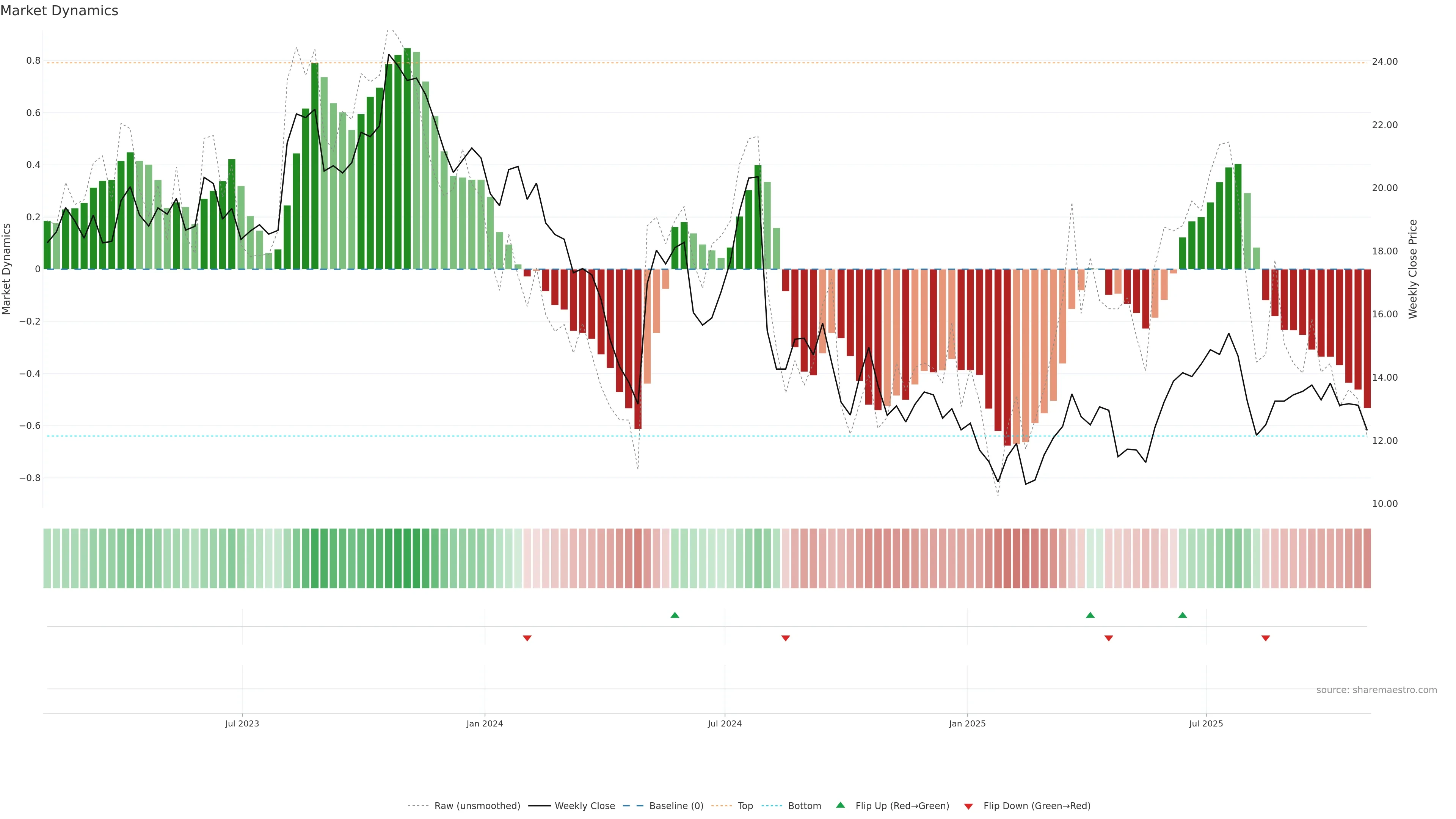Image resolution: width=1456 pixels, height=819 pixels.
Task: Click the green Flip Up legend triangle icon
Action: tap(841, 805)
